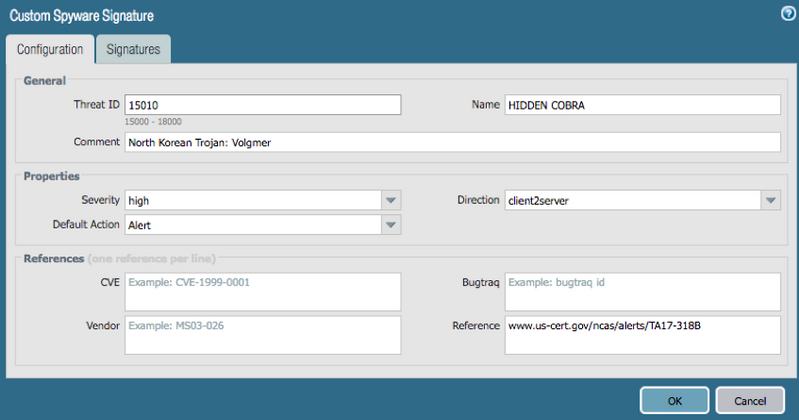Click the Threat ID label
The height and width of the screenshot is (420, 799).
[96, 104]
